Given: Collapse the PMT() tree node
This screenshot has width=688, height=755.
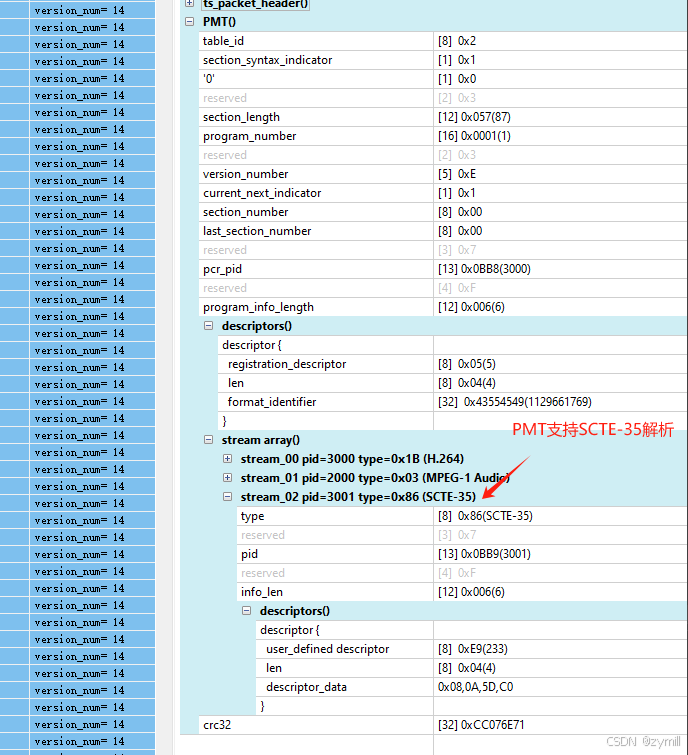Looking at the screenshot, I should [x=189, y=22].
